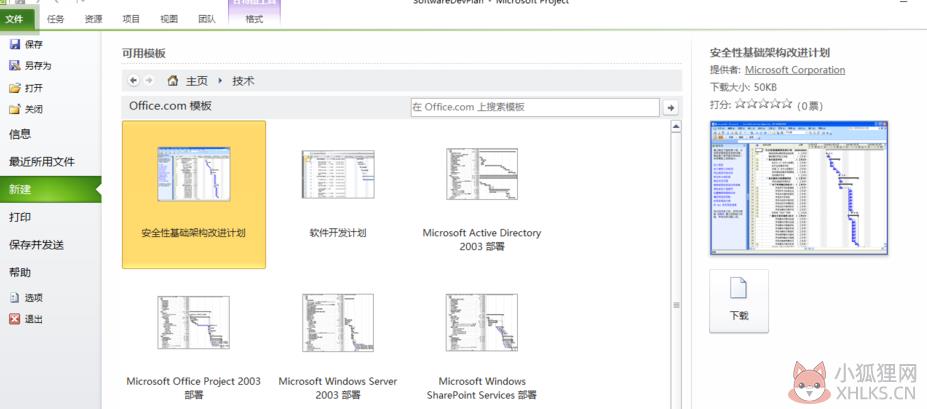Click the 主页 breadcrumb link
The height and width of the screenshot is (409, 927).
coord(197,81)
